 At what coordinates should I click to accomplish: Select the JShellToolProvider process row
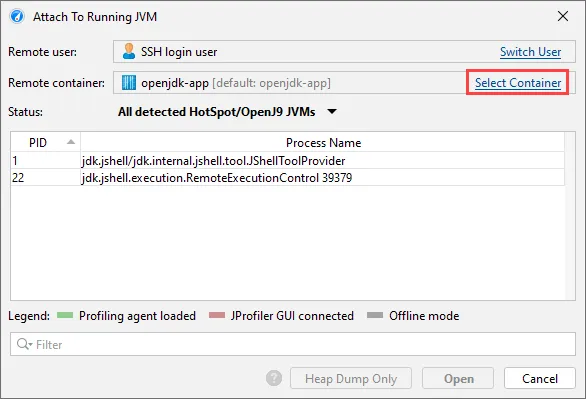pos(288,161)
